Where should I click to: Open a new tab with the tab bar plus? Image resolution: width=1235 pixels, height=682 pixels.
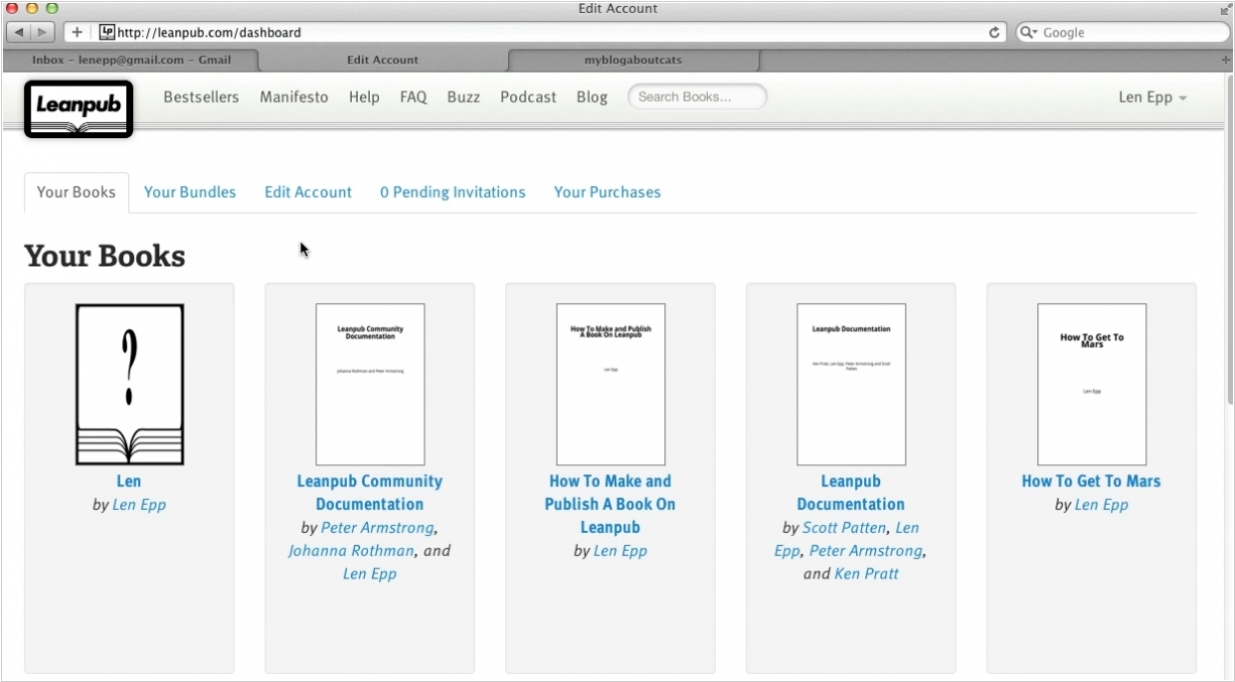[x=1226, y=60]
